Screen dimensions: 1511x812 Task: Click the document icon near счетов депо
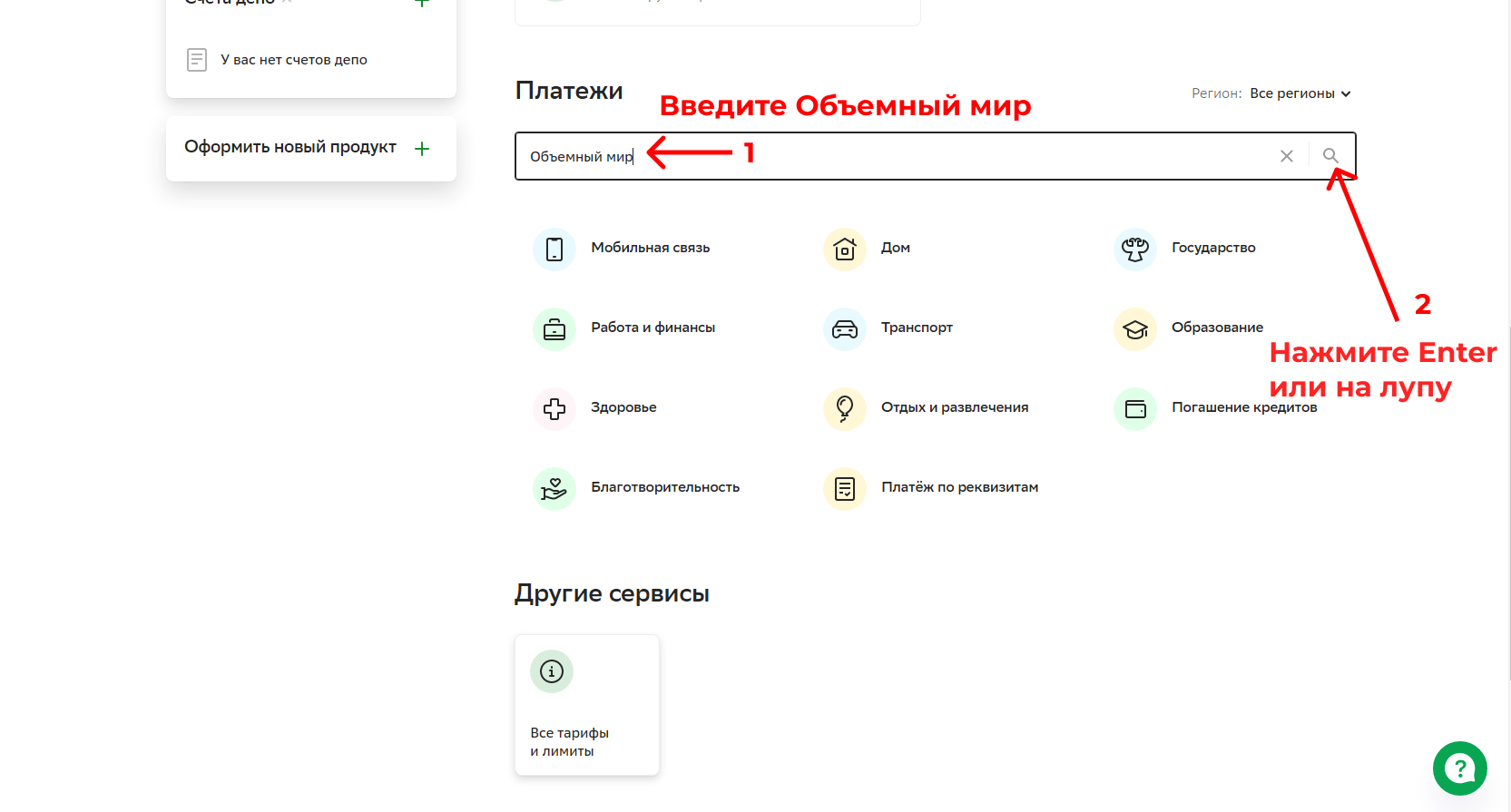(x=197, y=60)
